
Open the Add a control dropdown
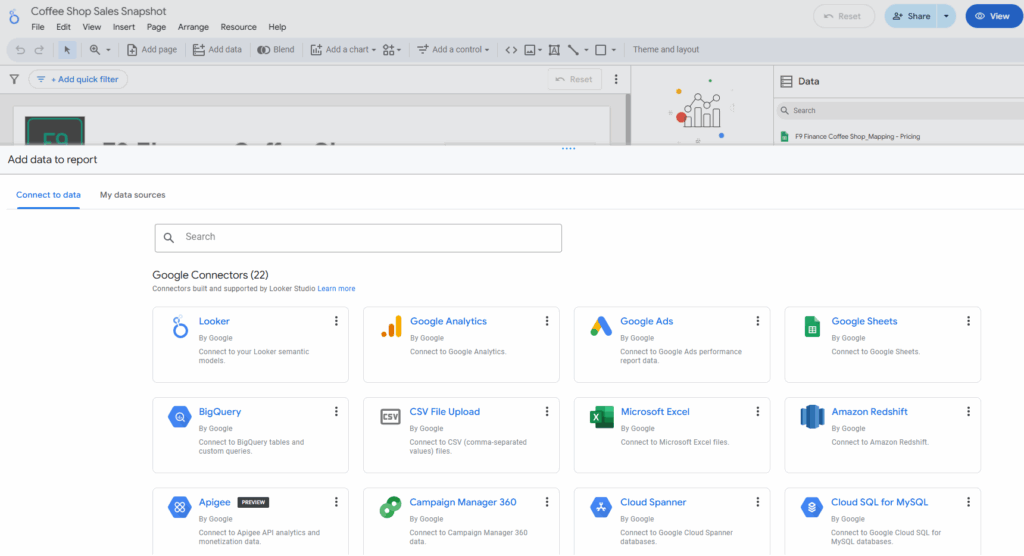pos(453,50)
